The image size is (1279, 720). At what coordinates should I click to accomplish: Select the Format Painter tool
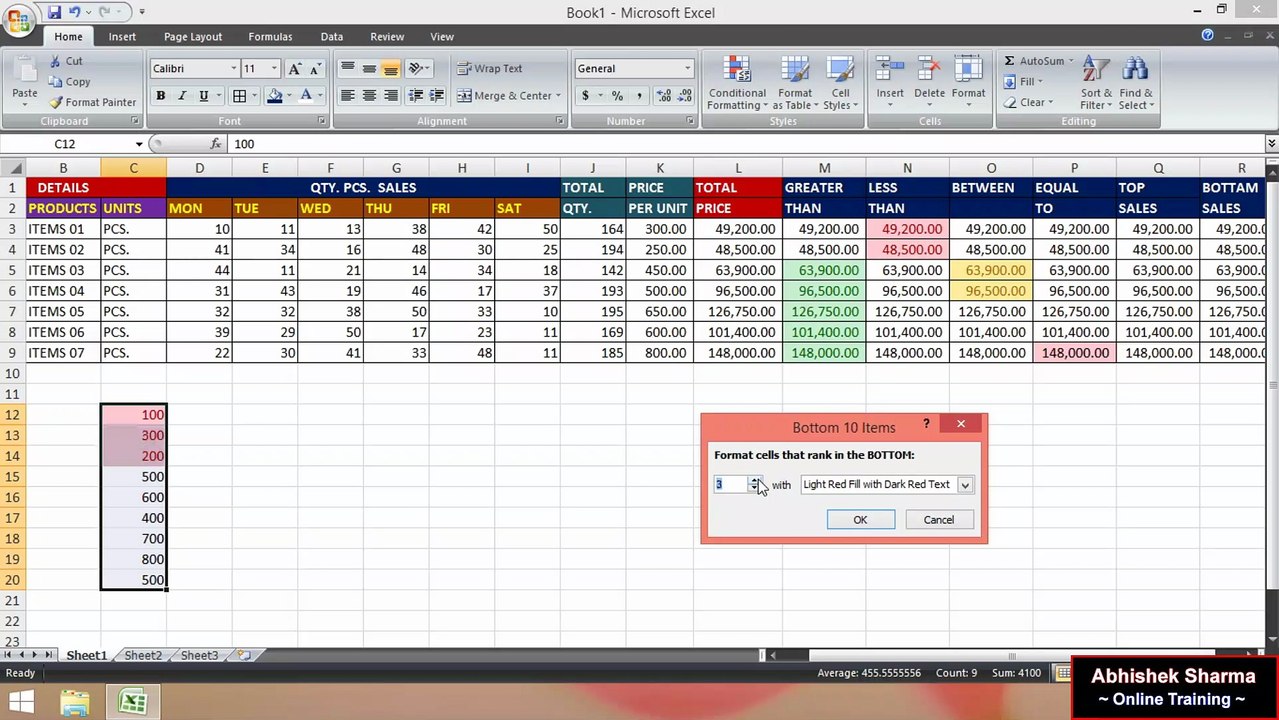tap(92, 102)
